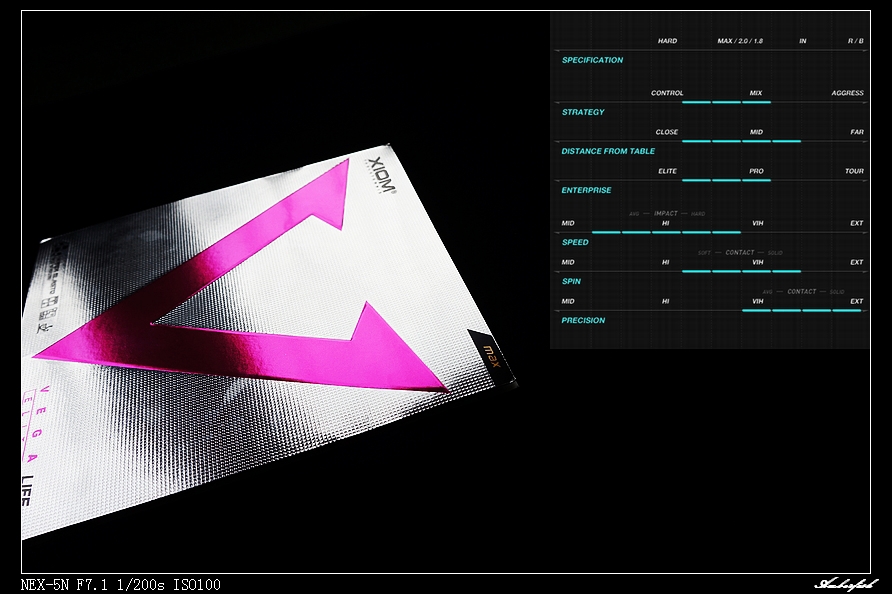Click the MID label between CLOSE and FAR
Image resolution: width=892 pixels, height=594 pixels.
pyautogui.click(x=756, y=132)
